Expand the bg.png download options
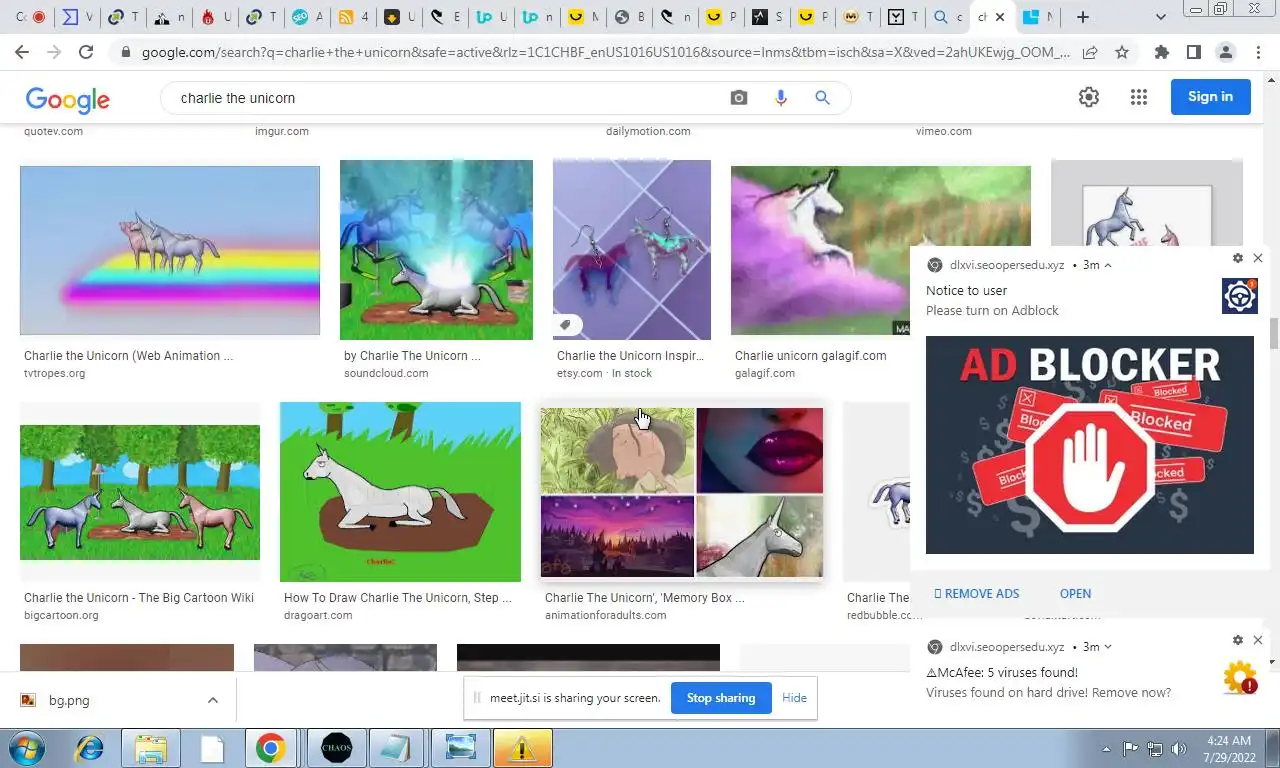This screenshot has height=768, width=1280. coord(213,700)
